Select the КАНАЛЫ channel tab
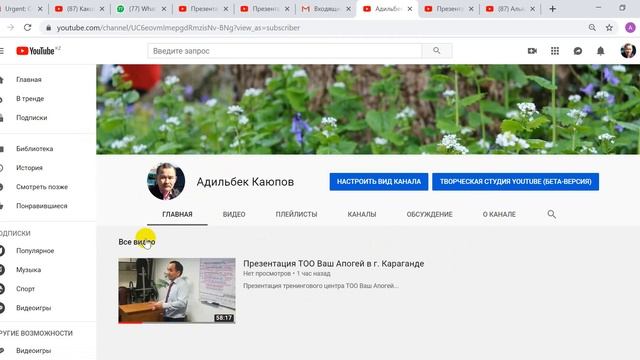The width and height of the screenshot is (640, 360). click(362, 214)
